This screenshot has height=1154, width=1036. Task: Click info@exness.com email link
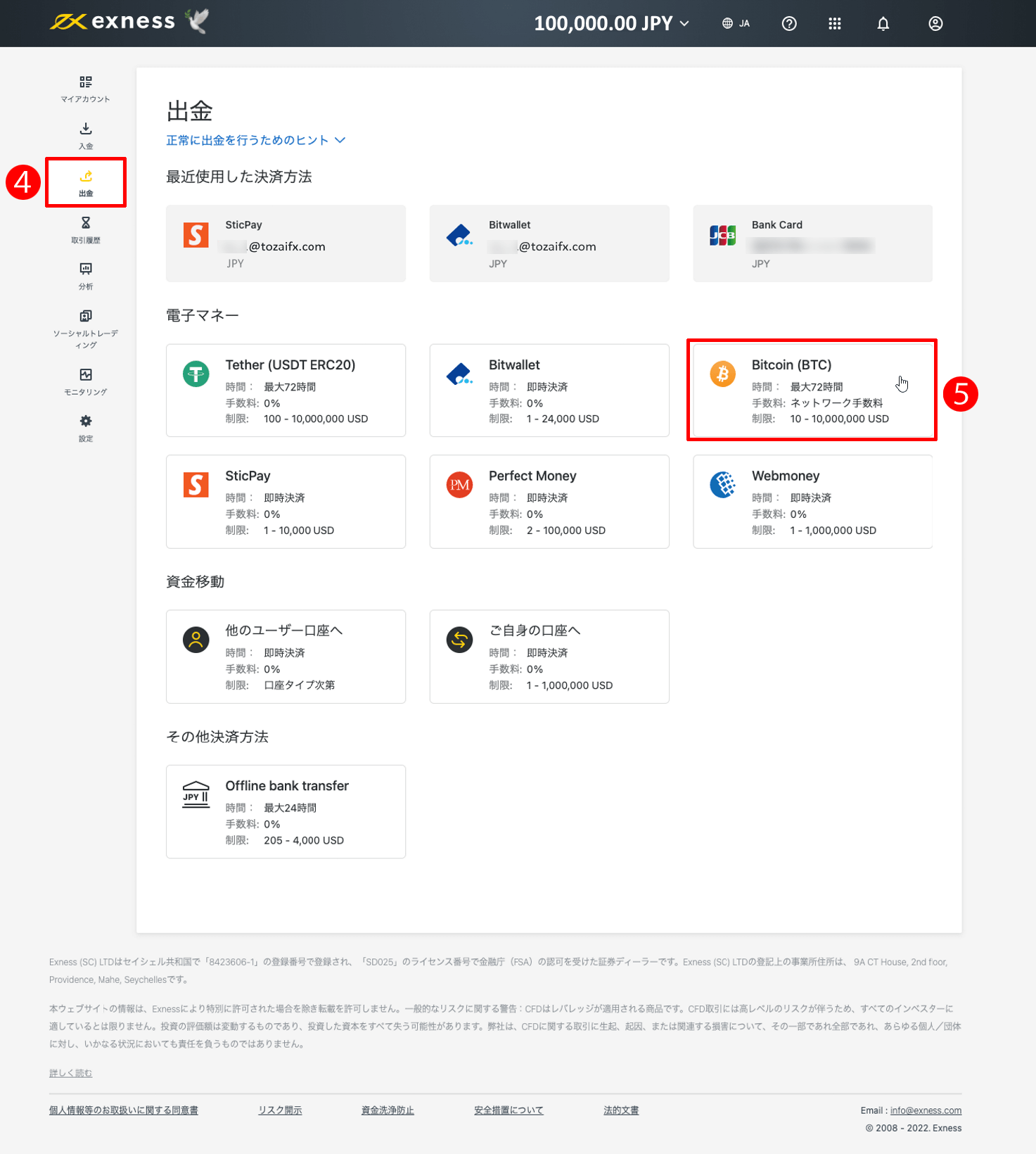click(926, 1110)
